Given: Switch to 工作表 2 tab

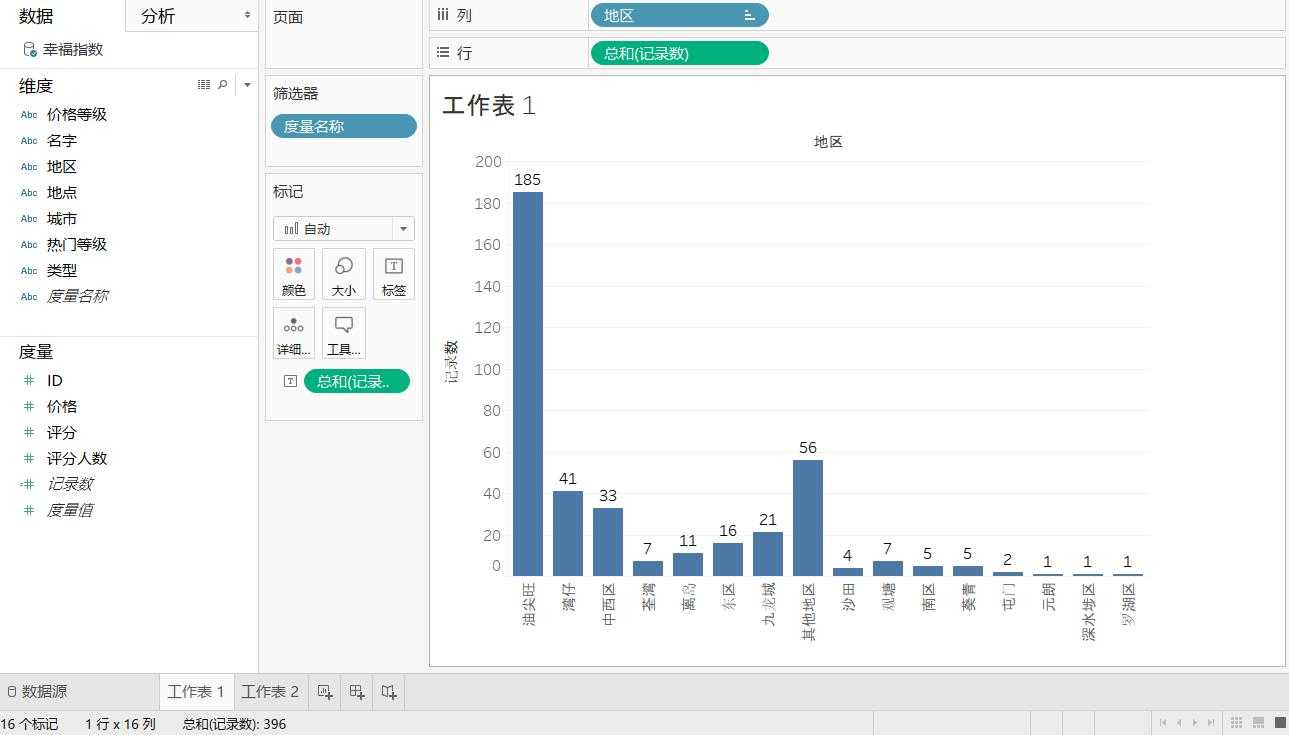Looking at the screenshot, I should [x=270, y=691].
